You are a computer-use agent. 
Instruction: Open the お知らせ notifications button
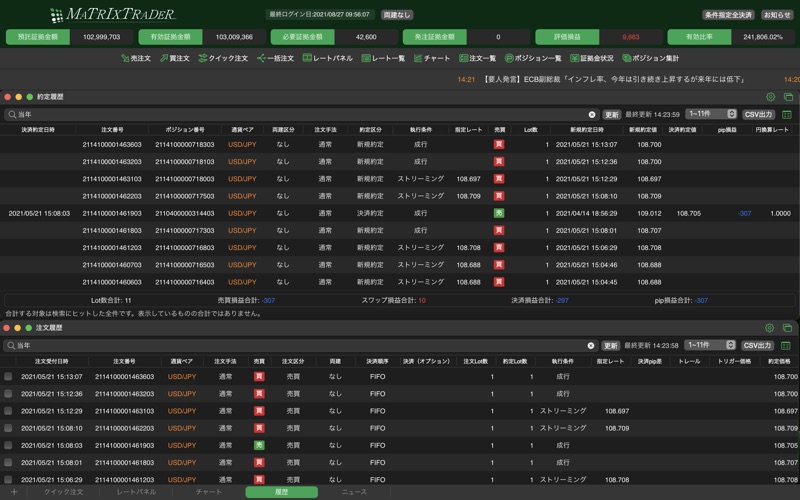777,15
